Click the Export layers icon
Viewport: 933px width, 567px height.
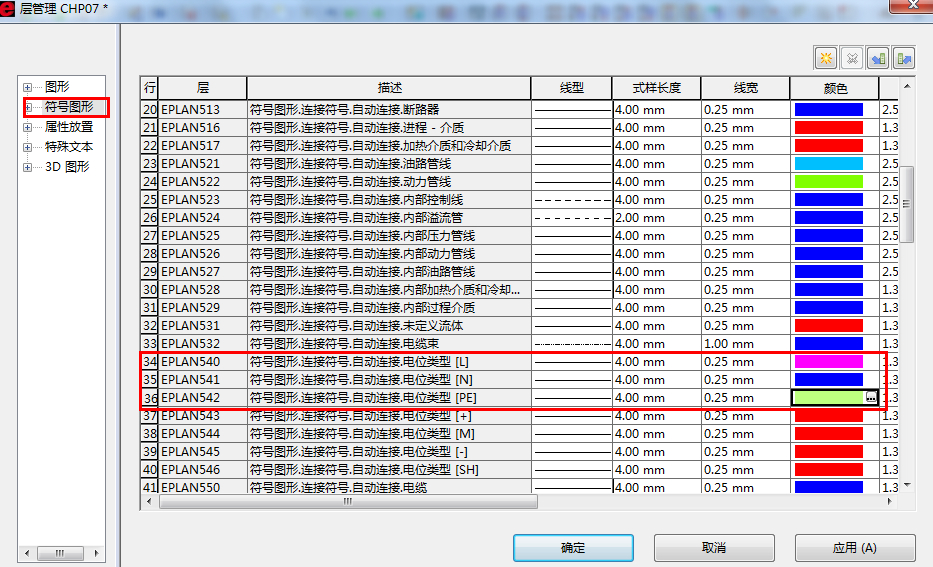click(x=904, y=58)
